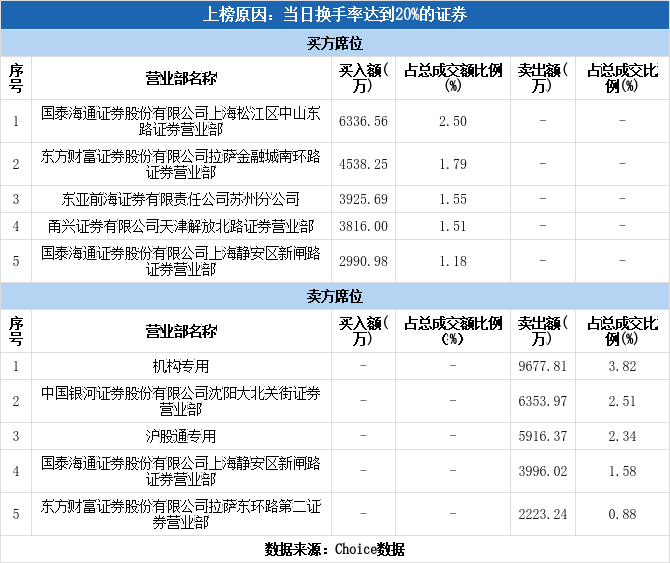Select percentage value 1.79
The width and height of the screenshot is (670, 563).
[x=453, y=164]
